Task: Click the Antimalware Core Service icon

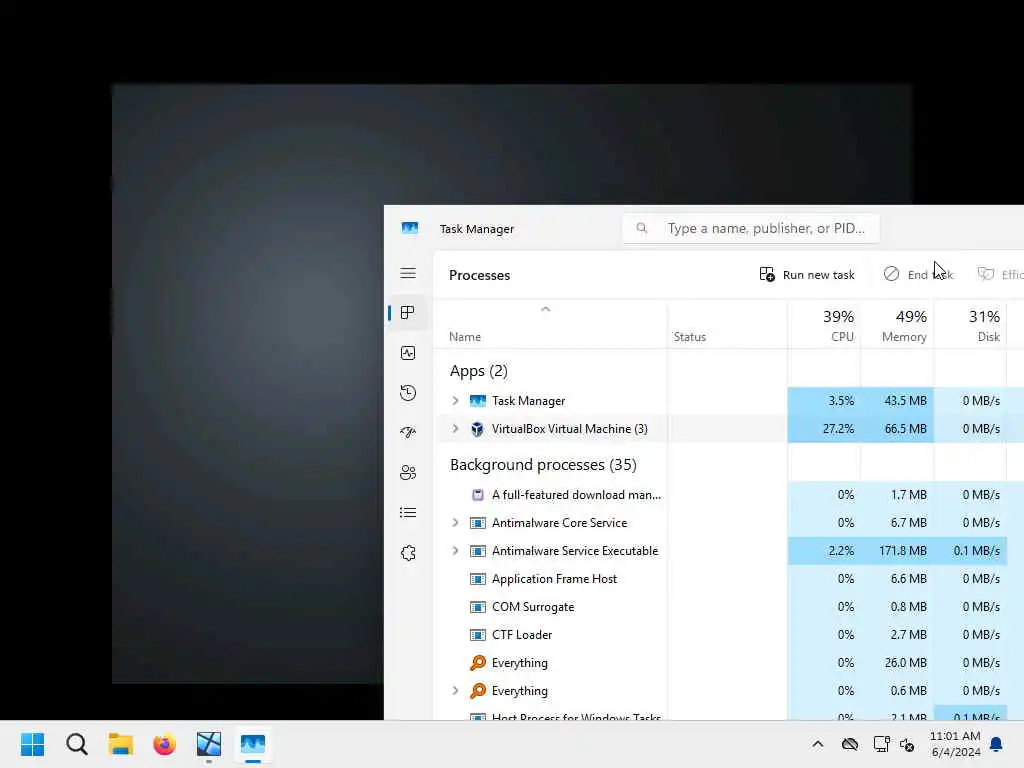Action: point(478,523)
